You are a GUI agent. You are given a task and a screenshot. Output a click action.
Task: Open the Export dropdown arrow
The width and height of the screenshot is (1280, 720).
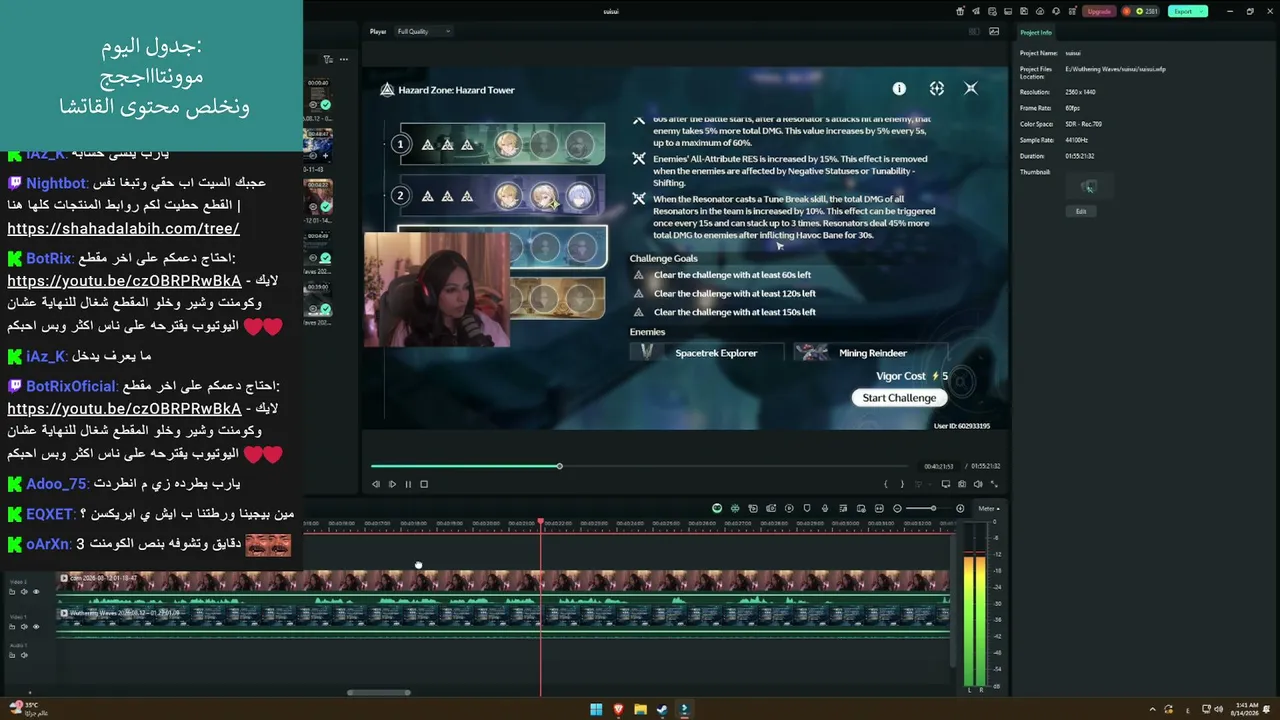click(1202, 11)
